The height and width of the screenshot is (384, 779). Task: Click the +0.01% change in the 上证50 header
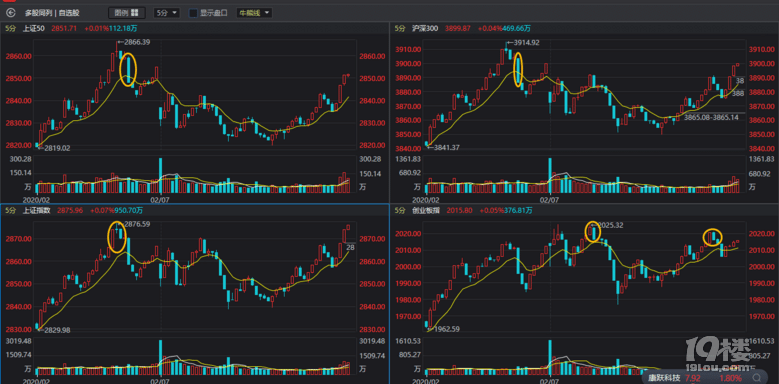pos(96,29)
